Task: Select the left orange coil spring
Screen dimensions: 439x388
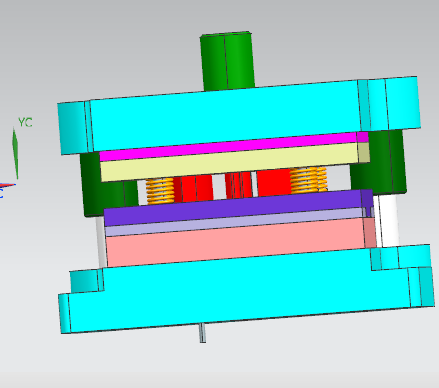Action: tap(160, 191)
